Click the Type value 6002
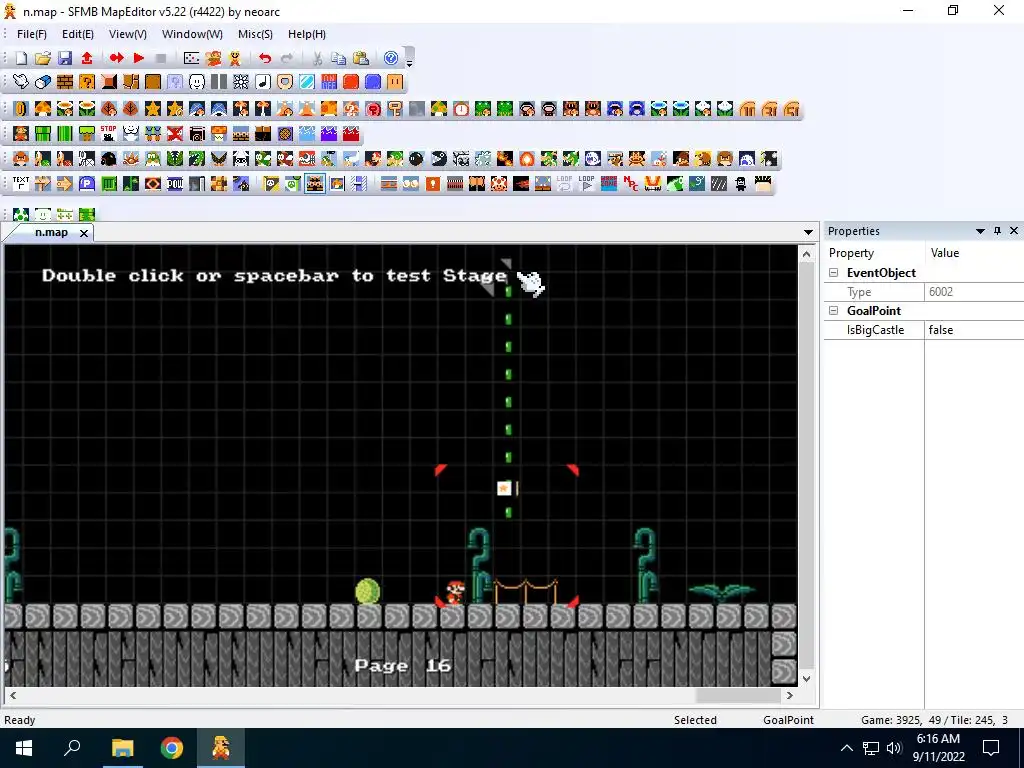Image resolution: width=1024 pixels, height=768 pixels. (974, 292)
